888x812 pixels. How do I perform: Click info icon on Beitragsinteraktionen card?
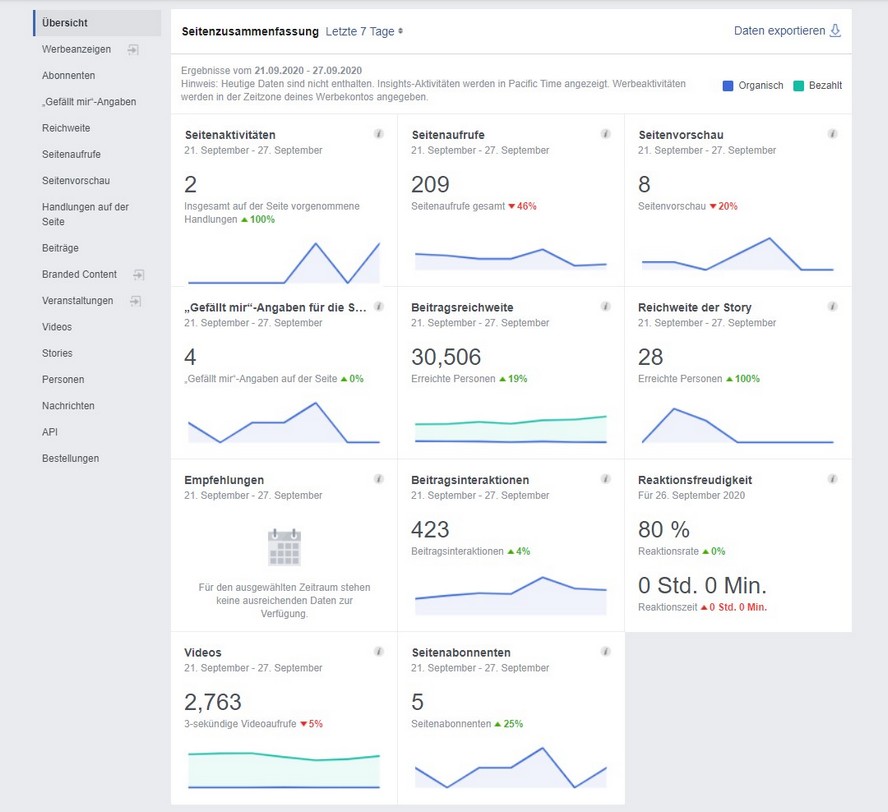(605, 479)
